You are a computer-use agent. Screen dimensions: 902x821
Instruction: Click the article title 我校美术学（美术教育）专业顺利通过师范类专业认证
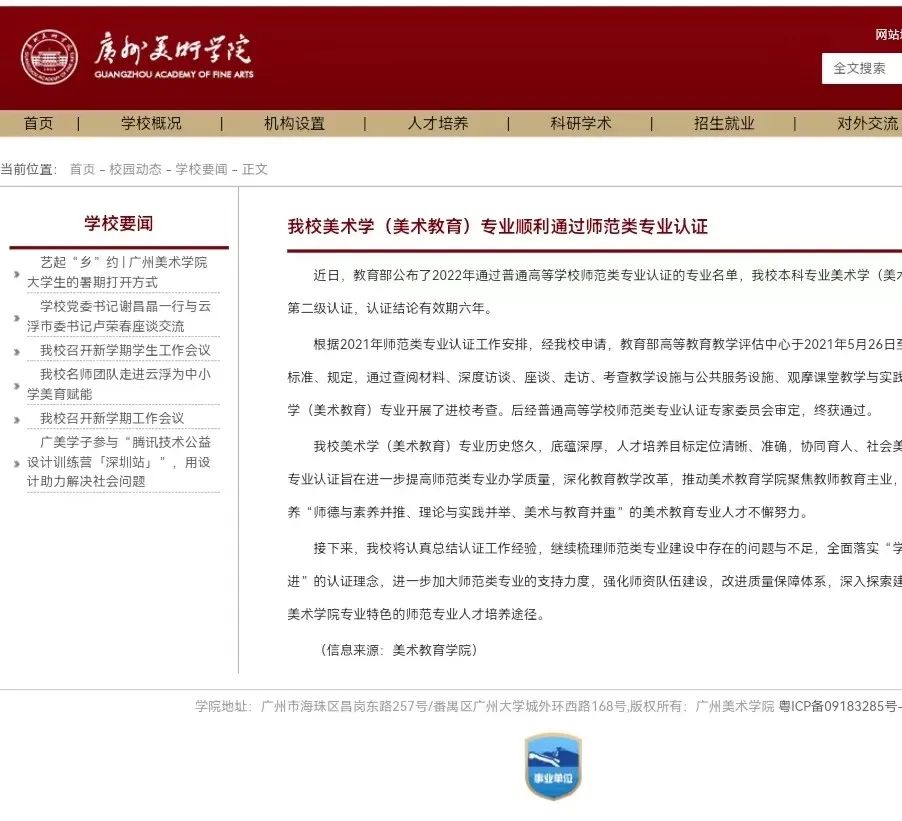[x=498, y=226]
